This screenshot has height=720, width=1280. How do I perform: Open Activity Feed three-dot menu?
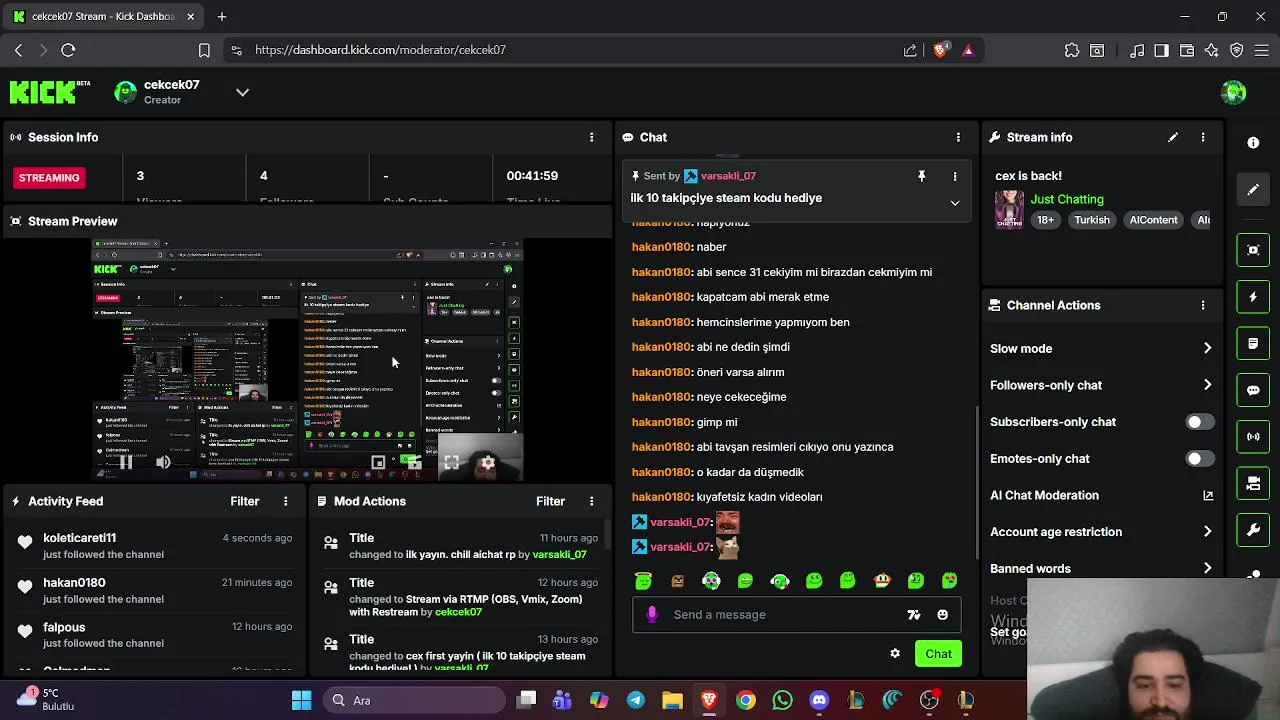click(x=285, y=501)
